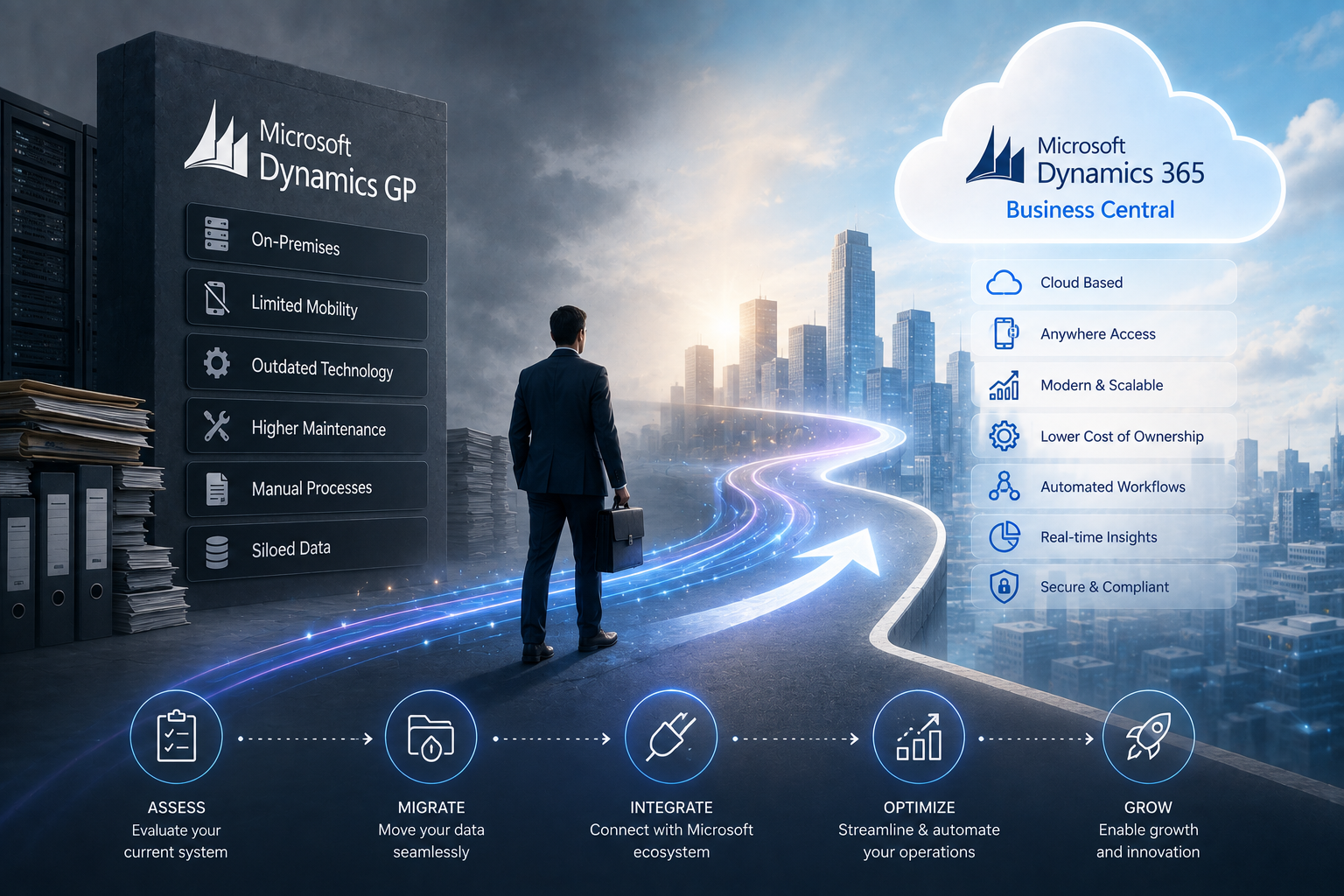Click 'Connect with Microsoft ecosystem' text
This screenshot has height=896, width=1344.
click(671, 841)
